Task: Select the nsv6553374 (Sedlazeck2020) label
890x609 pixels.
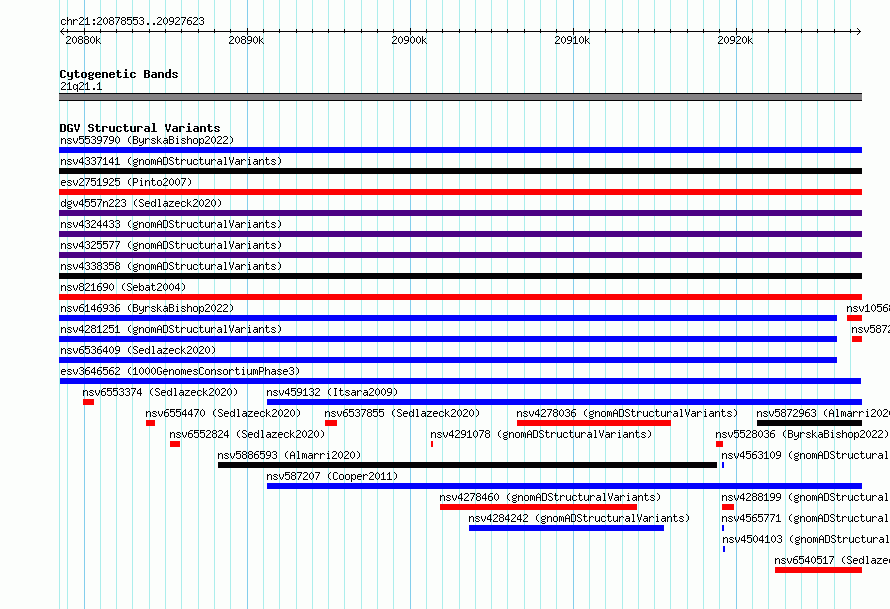Action: [x=160, y=392]
